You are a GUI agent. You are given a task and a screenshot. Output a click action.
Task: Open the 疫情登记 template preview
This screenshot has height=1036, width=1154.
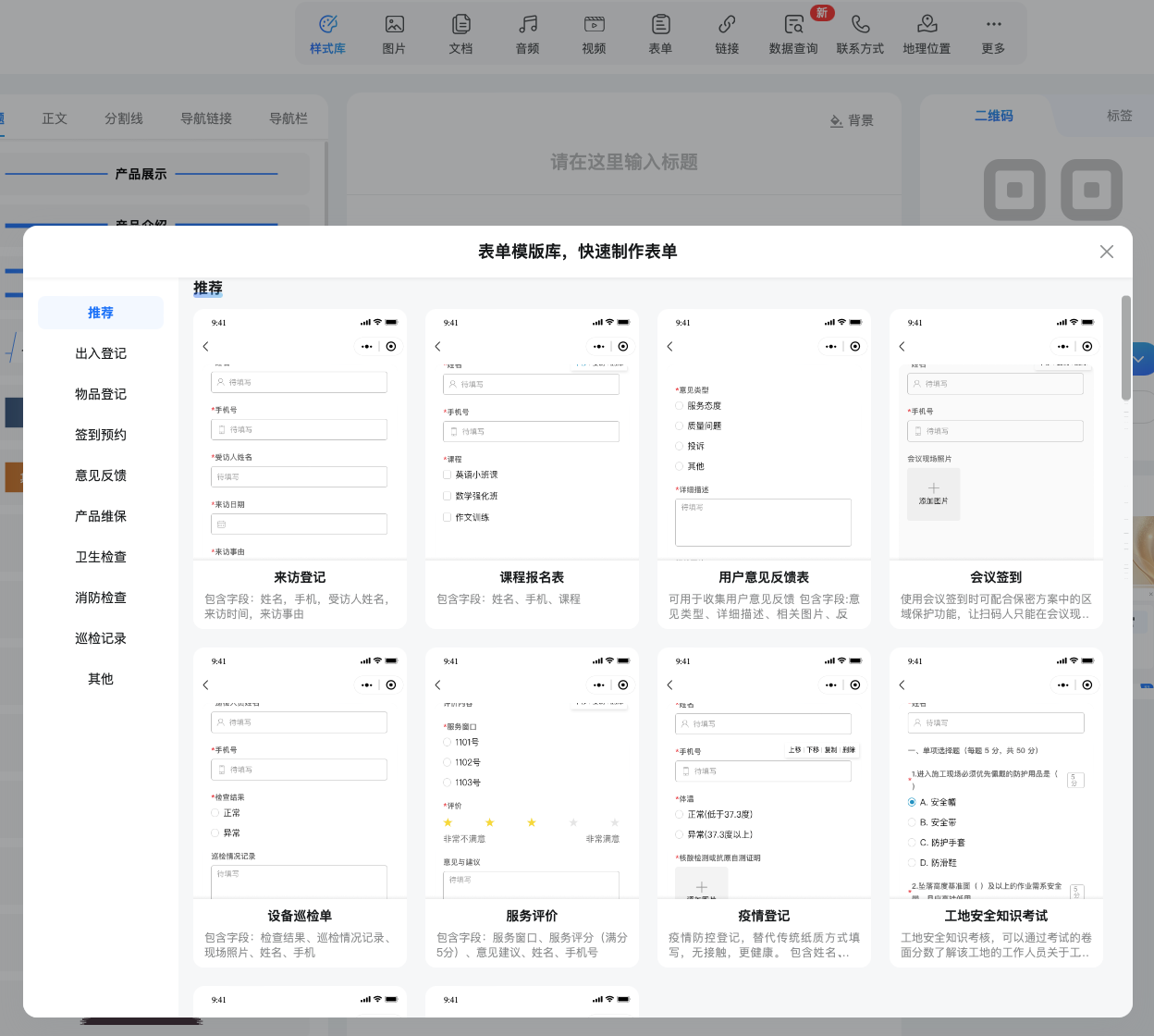click(x=764, y=773)
